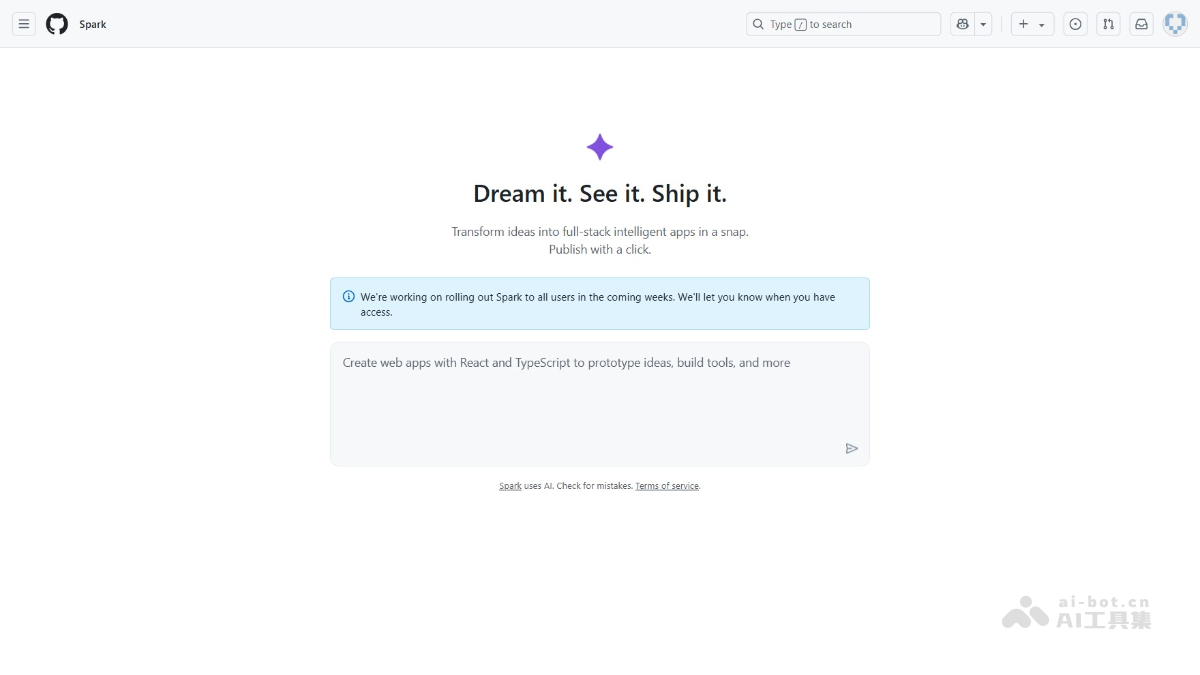Open notifications via the inbox icon
The image size is (1200, 675).
click(x=1141, y=23)
